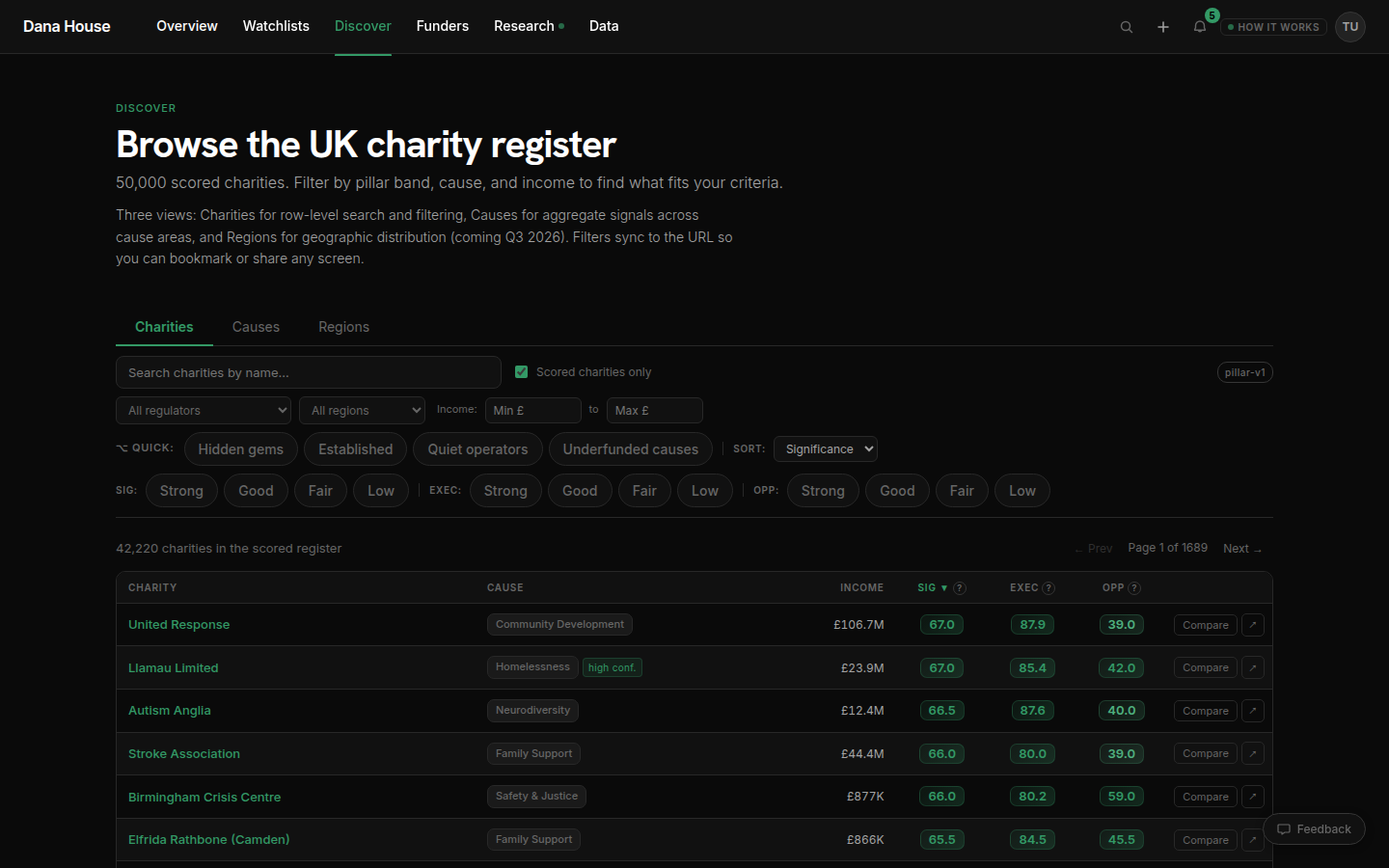Toggle Scored charities only checkbox
The image size is (1389, 868).
[521, 372]
